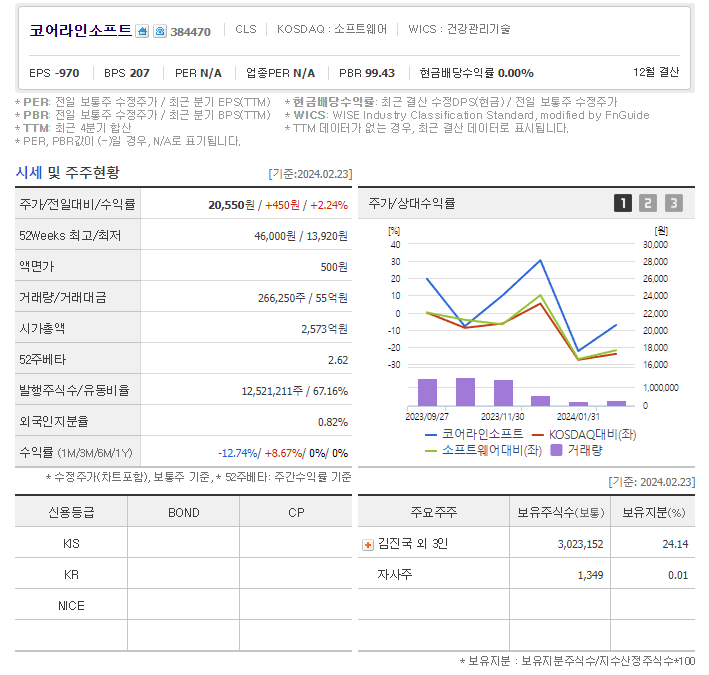Toggle the 거래량 purple legend entry
The width and height of the screenshot is (709, 675).
576,450
